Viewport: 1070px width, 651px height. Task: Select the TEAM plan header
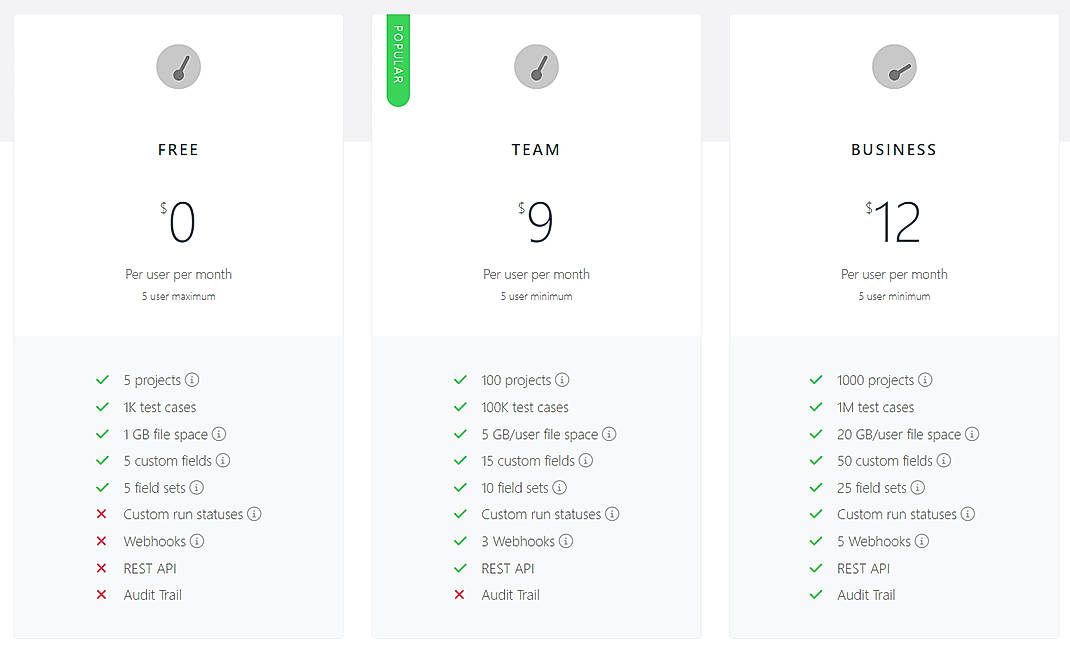(536, 149)
